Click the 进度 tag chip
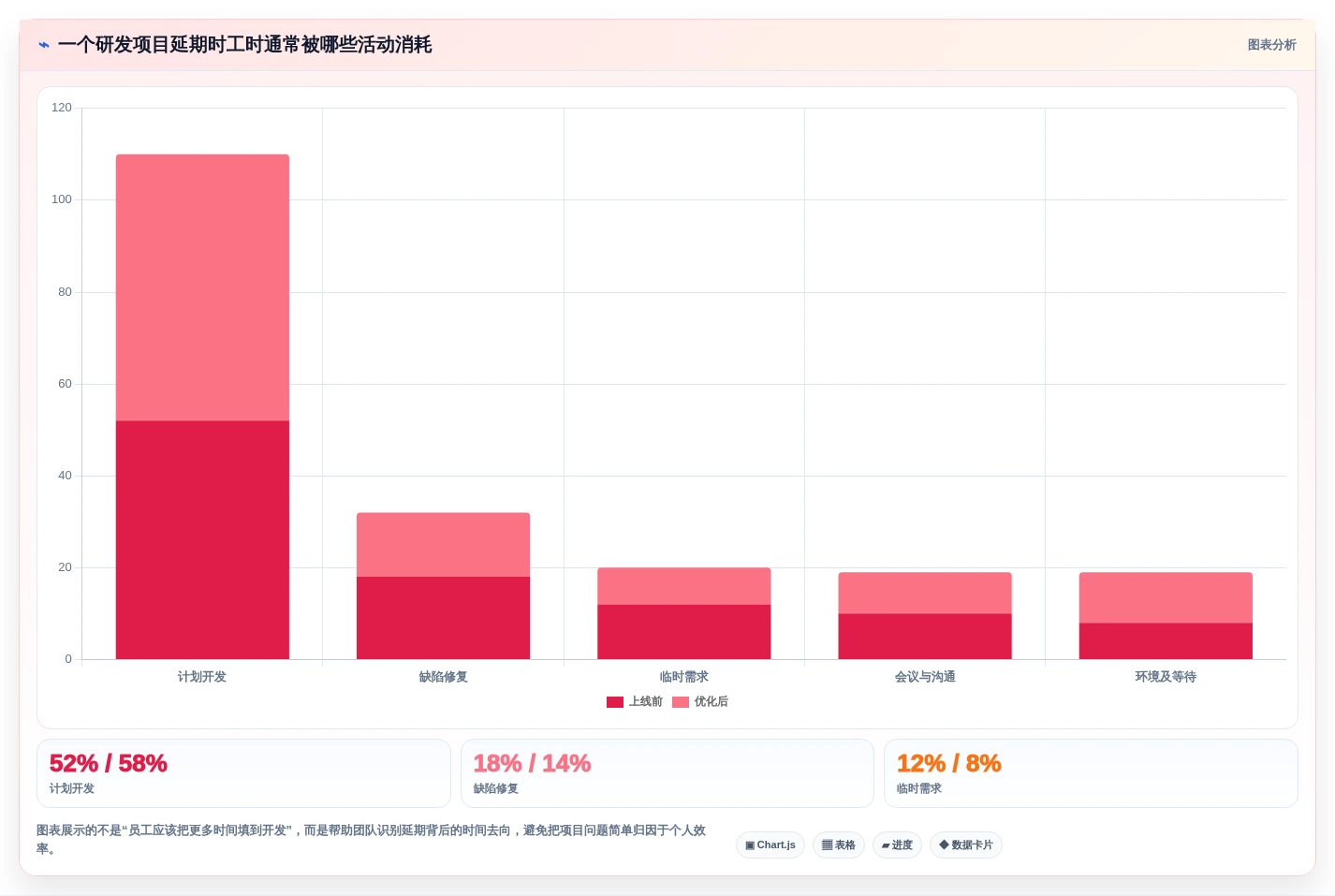Image resolution: width=1335 pixels, height=896 pixels. pyautogui.click(x=897, y=845)
